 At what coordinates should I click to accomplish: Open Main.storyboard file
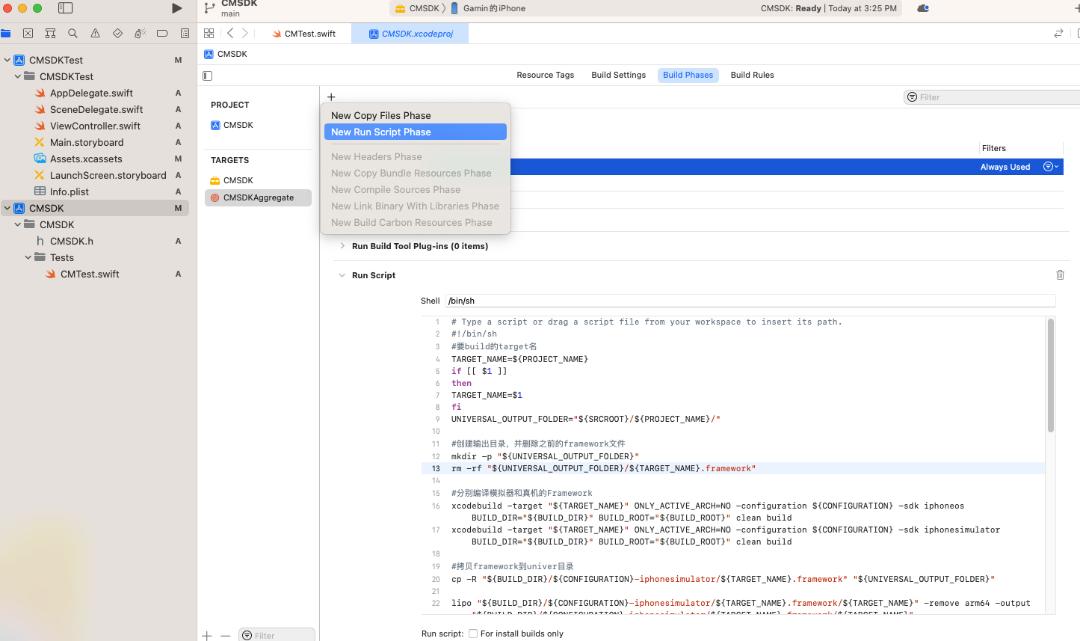pyautogui.click(x=87, y=143)
